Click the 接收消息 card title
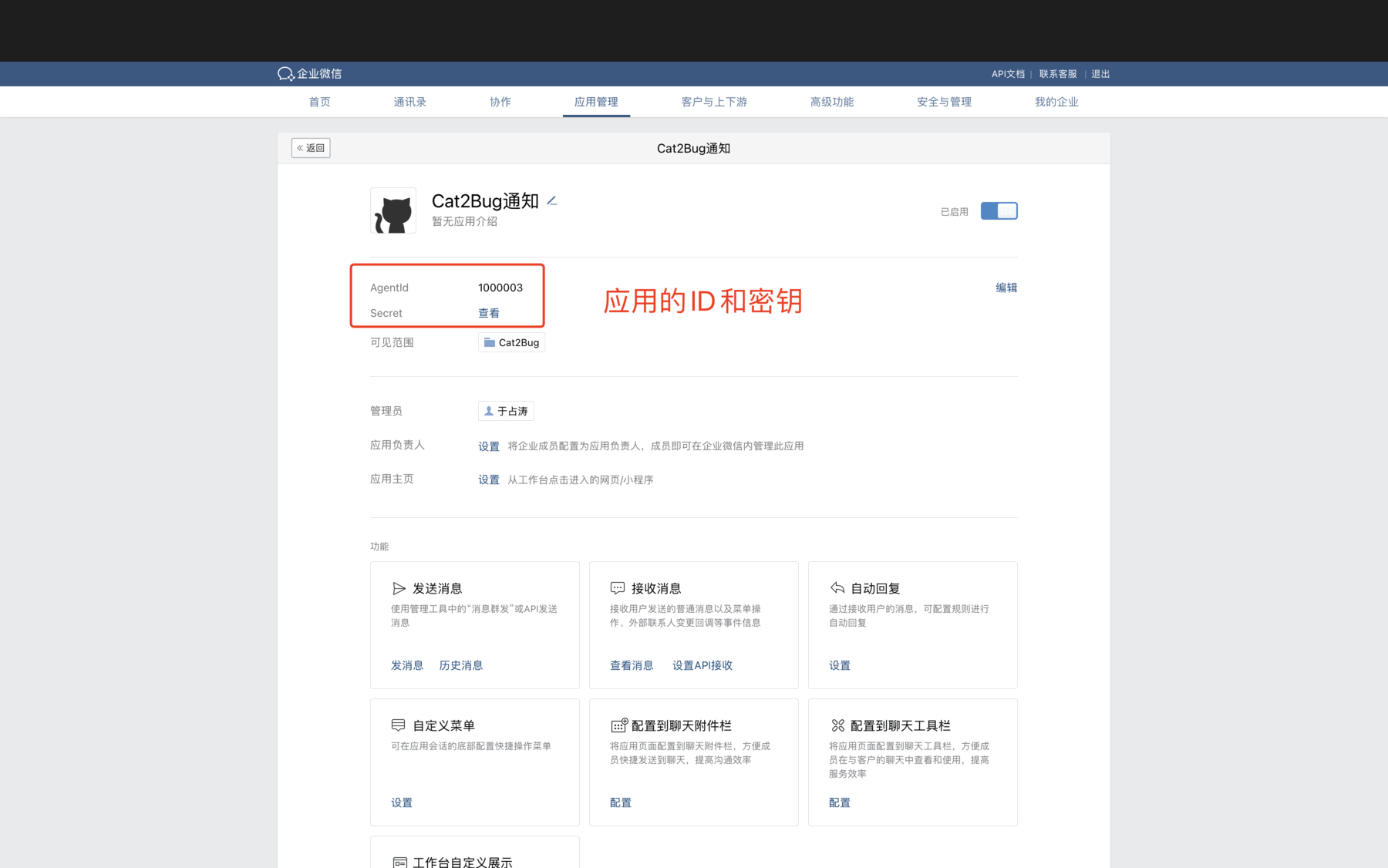This screenshot has height=868, width=1388. pos(656,588)
